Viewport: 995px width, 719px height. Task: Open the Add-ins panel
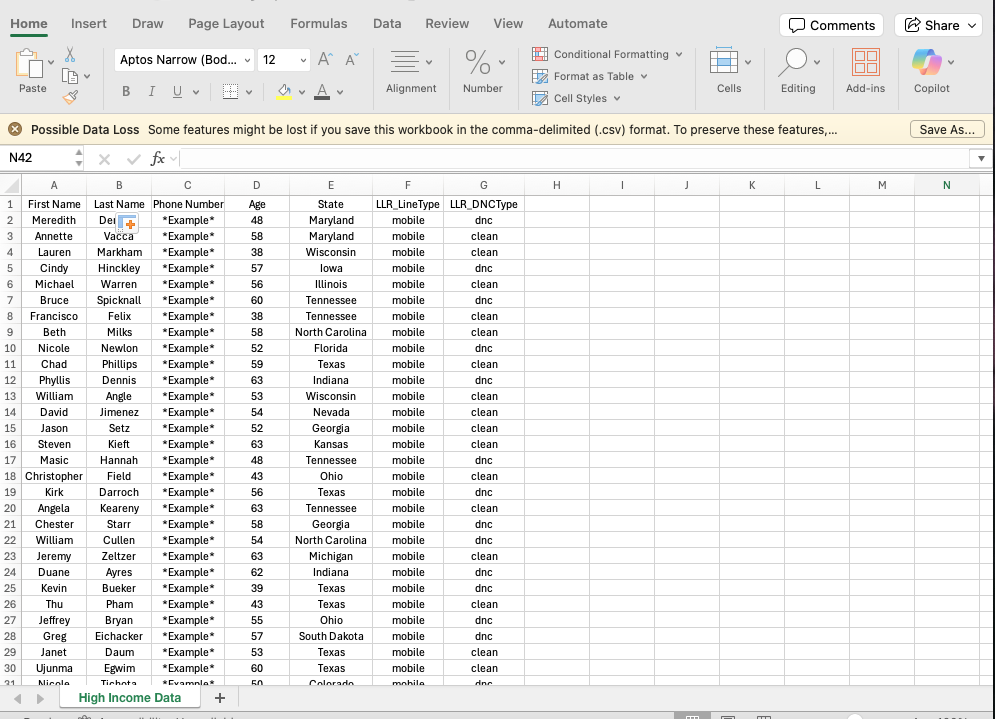pyautogui.click(x=865, y=70)
